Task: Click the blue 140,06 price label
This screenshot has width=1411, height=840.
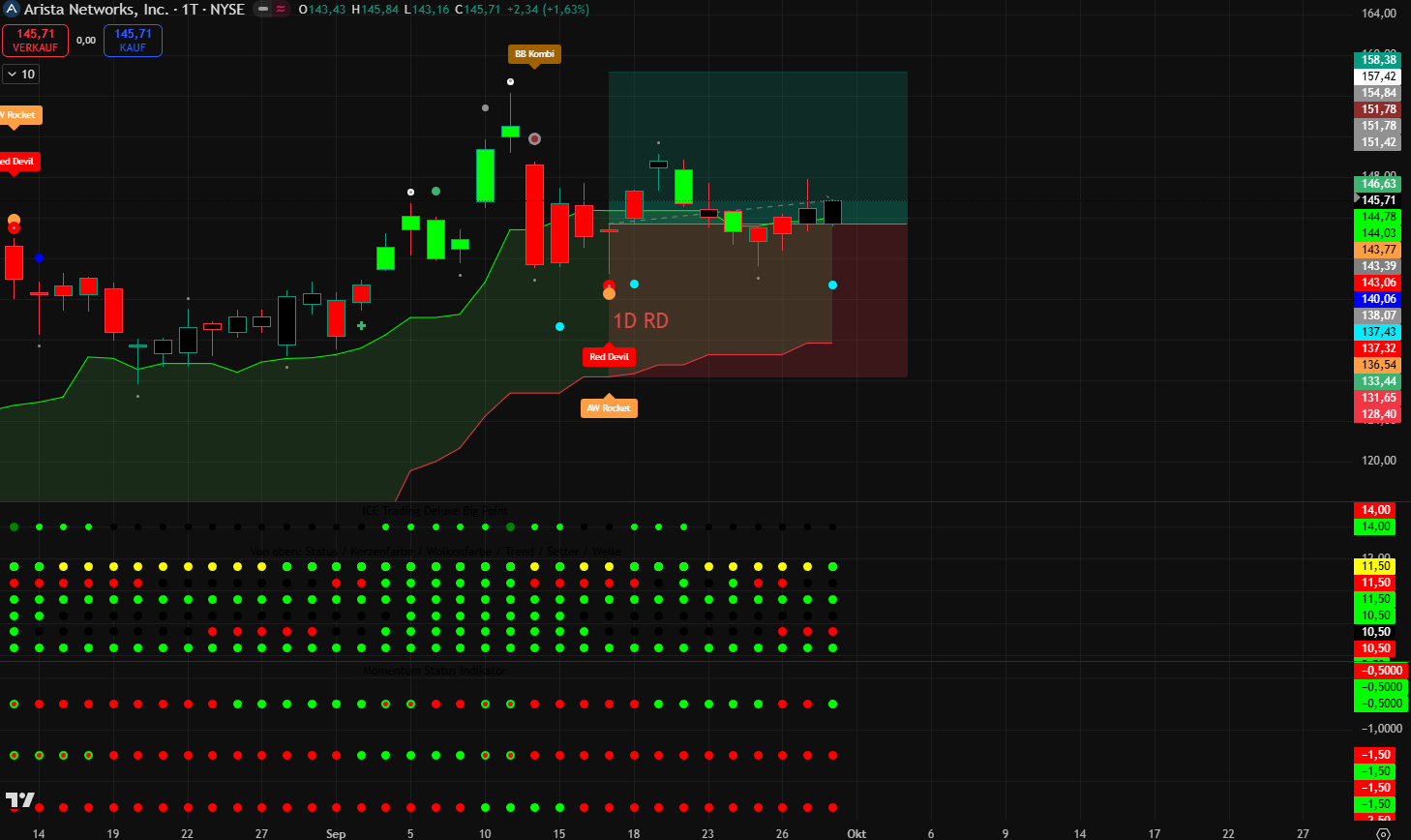Action: [x=1378, y=299]
